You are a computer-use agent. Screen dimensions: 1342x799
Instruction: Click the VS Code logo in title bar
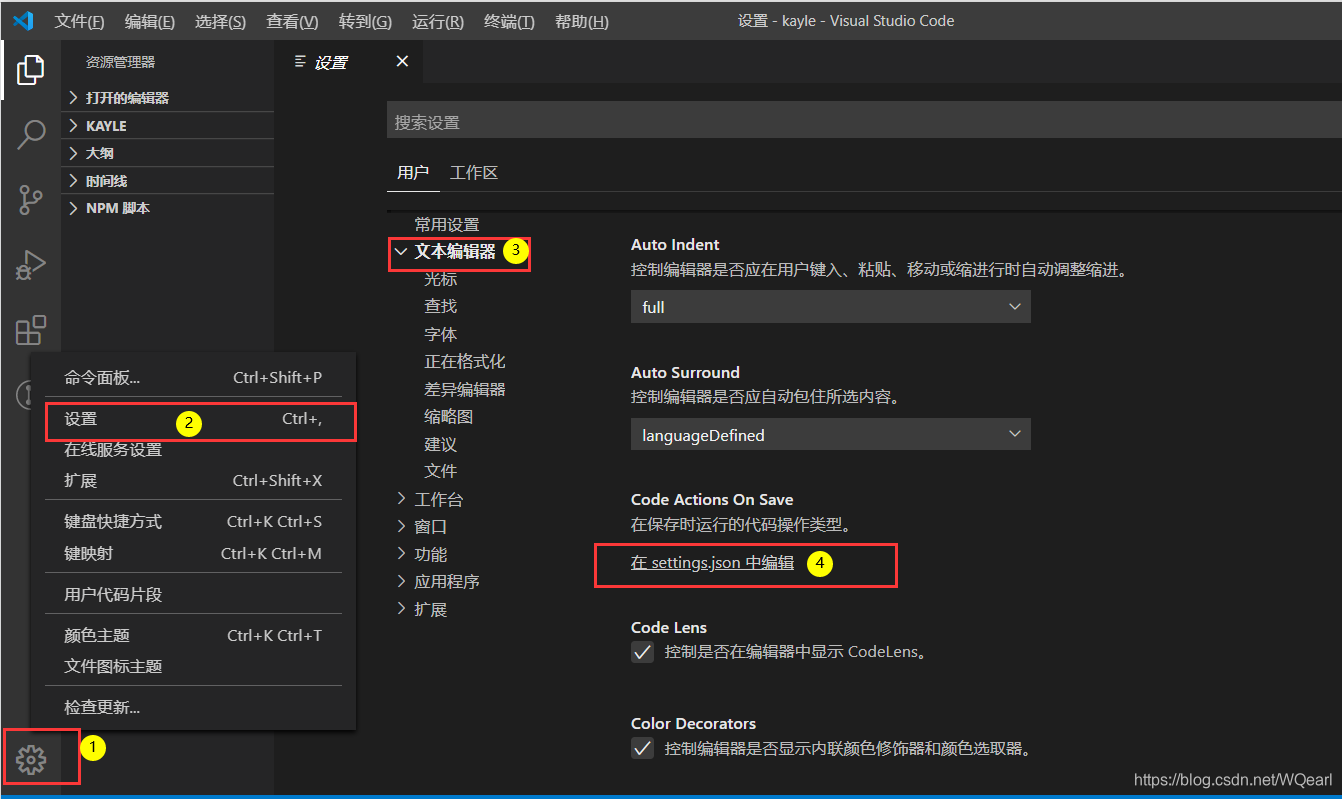pos(23,21)
